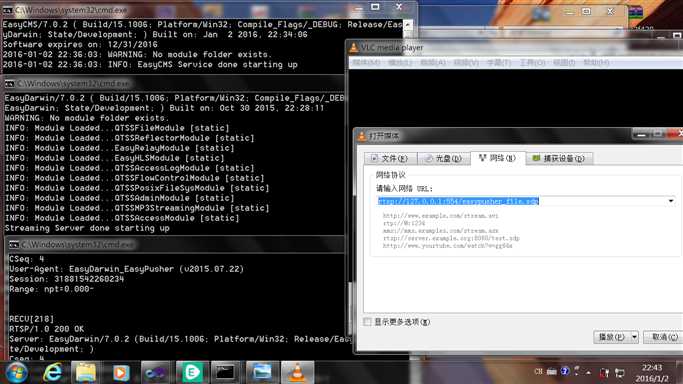Switch to Visual Studio taskbar icon
This screenshot has height=384, width=683.
(156, 373)
